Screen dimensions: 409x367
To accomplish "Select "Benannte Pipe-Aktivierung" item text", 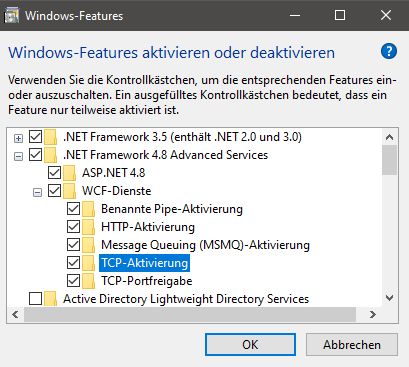I will (172, 209).
